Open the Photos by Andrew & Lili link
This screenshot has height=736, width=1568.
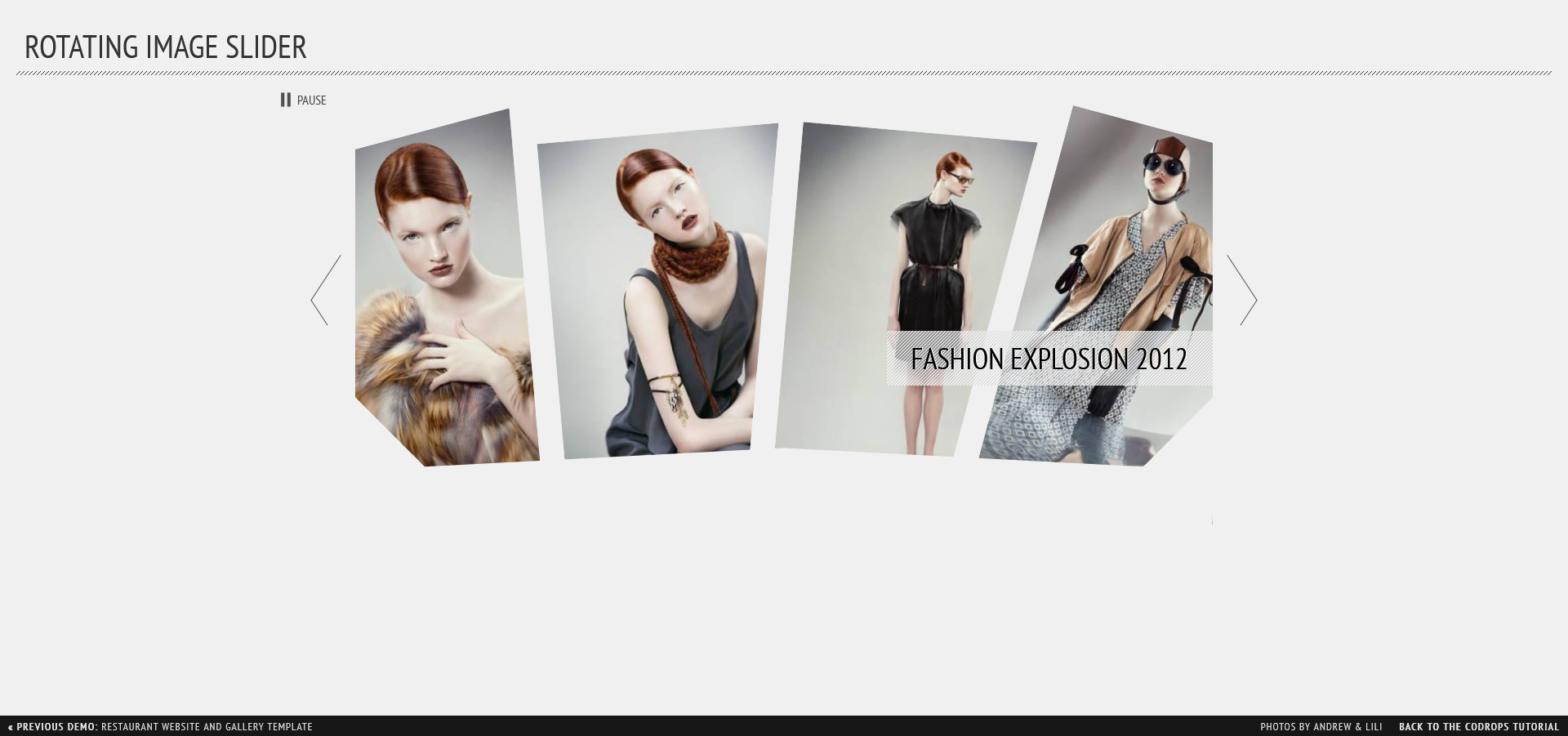point(1321,726)
